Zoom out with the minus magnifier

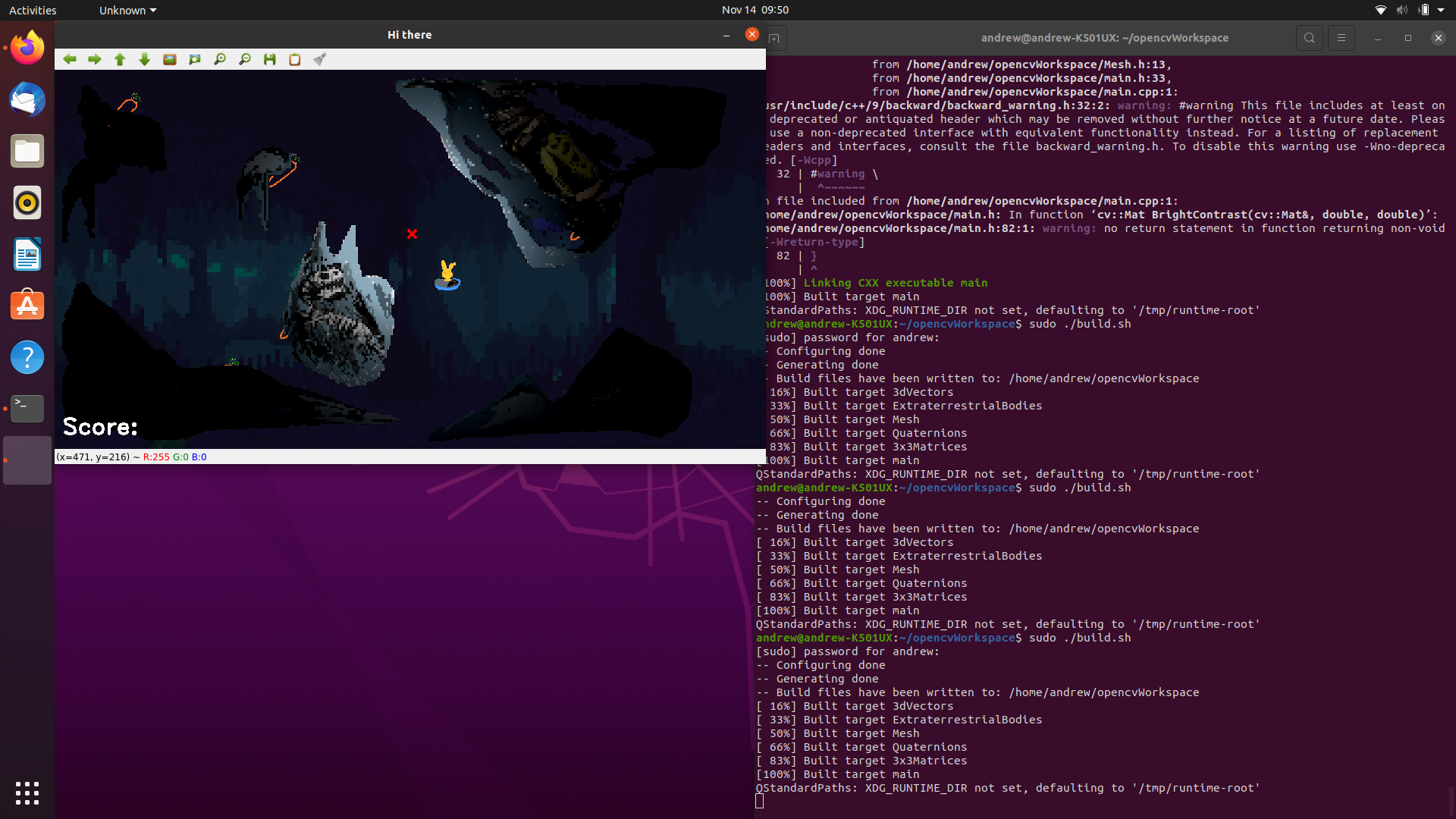(x=245, y=59)
